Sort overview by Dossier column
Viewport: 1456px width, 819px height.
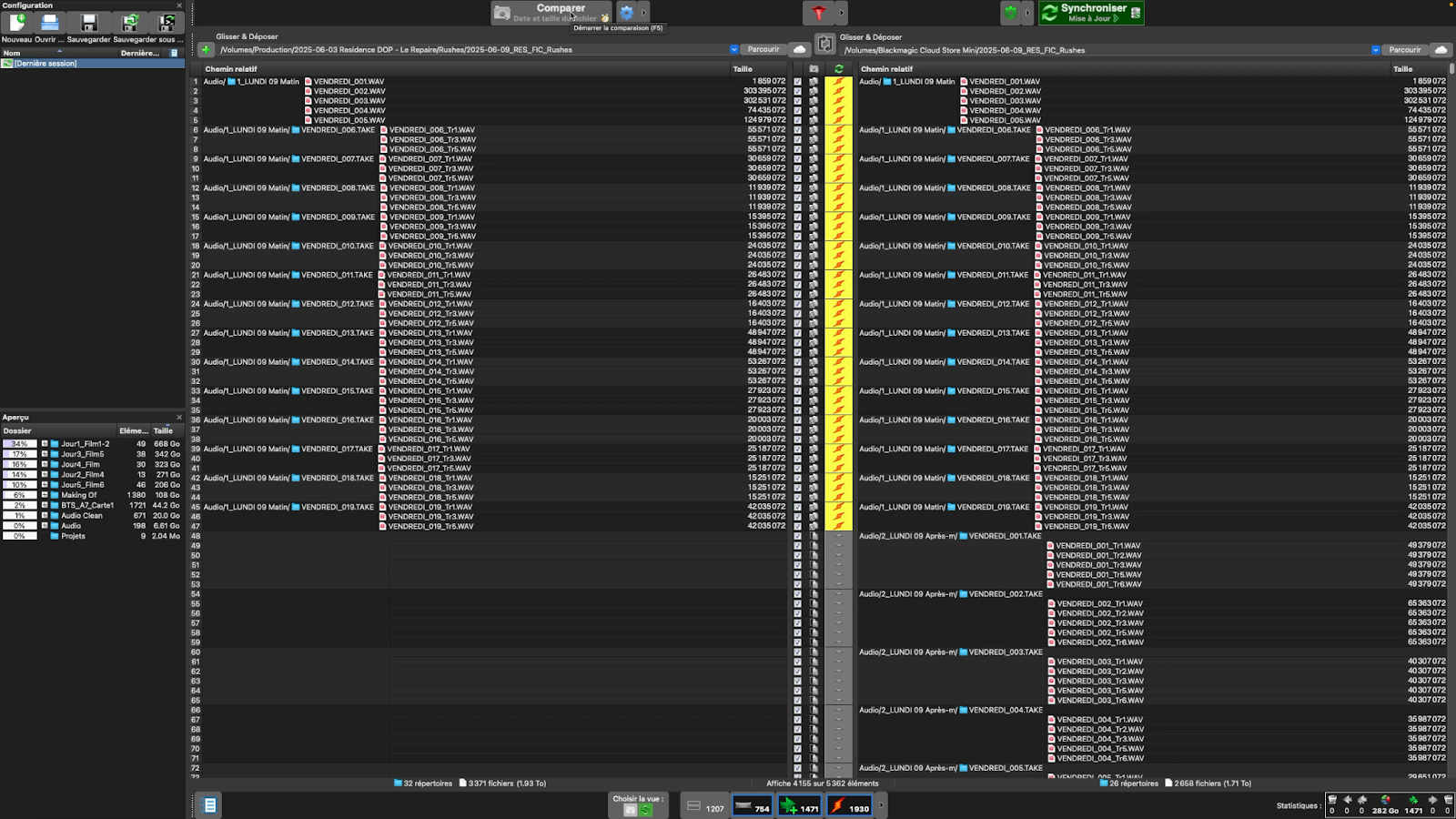[58, 430]
